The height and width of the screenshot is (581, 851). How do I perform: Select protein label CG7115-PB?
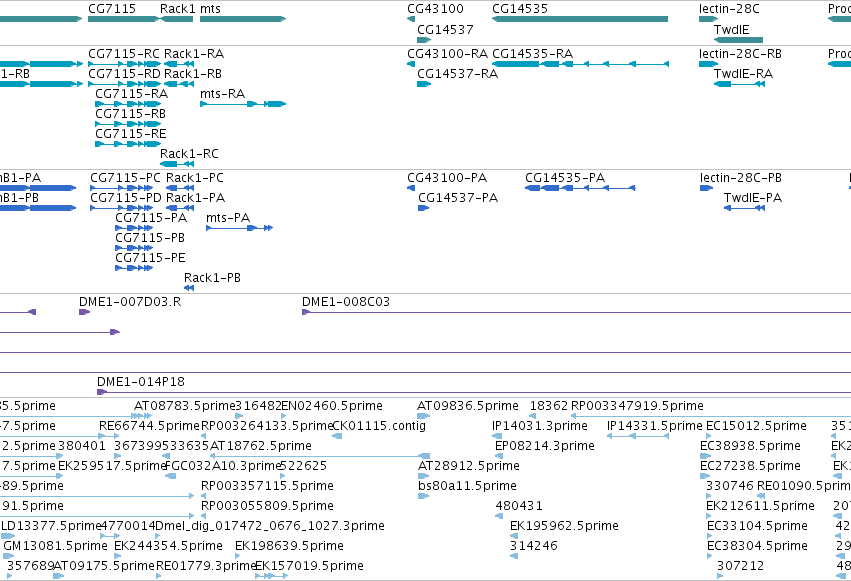[x=150, y=238]
